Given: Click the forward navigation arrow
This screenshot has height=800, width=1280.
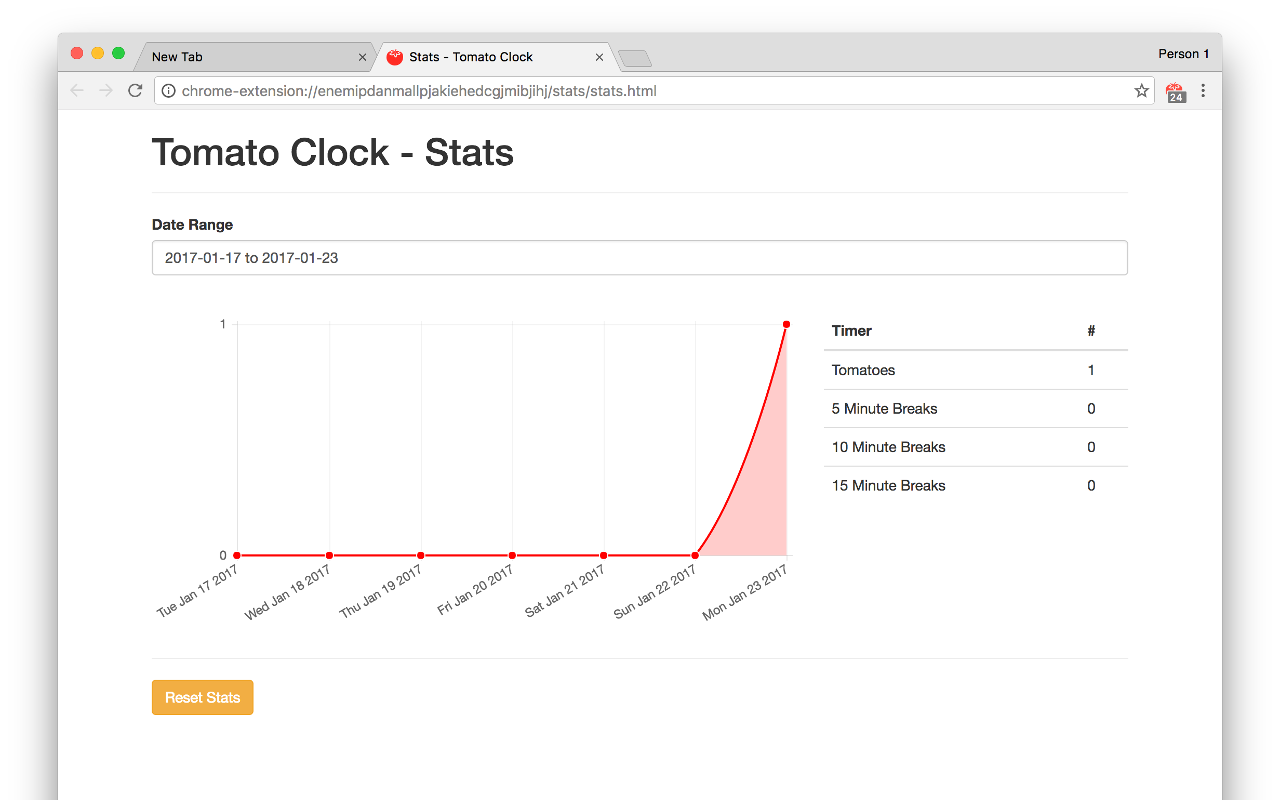Looking at the screenshot, I should [106, 91].
